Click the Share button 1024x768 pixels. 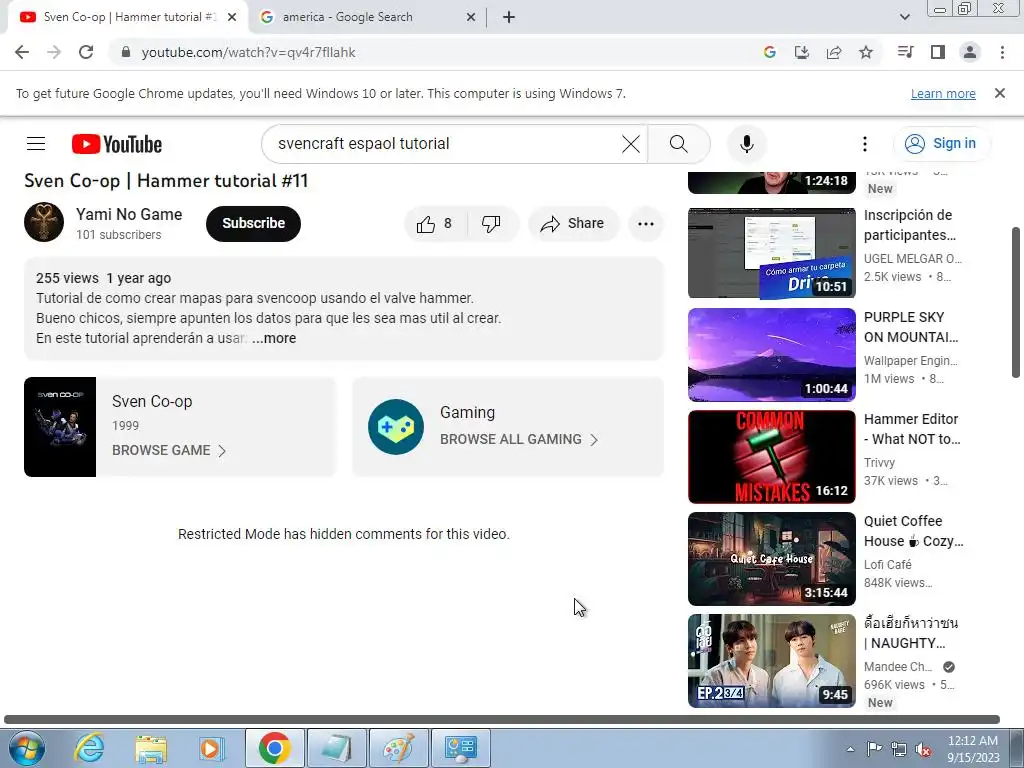click(573, 224)
